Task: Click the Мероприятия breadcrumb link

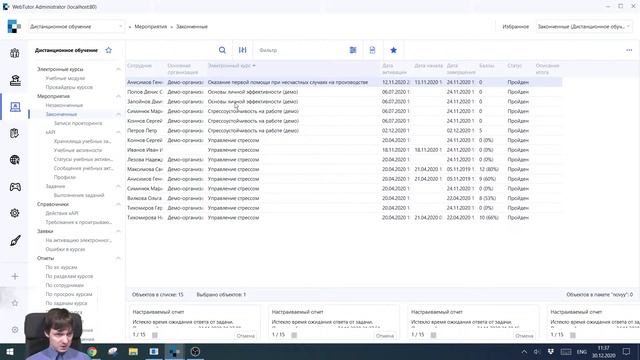Action: [x=151, y=27]
